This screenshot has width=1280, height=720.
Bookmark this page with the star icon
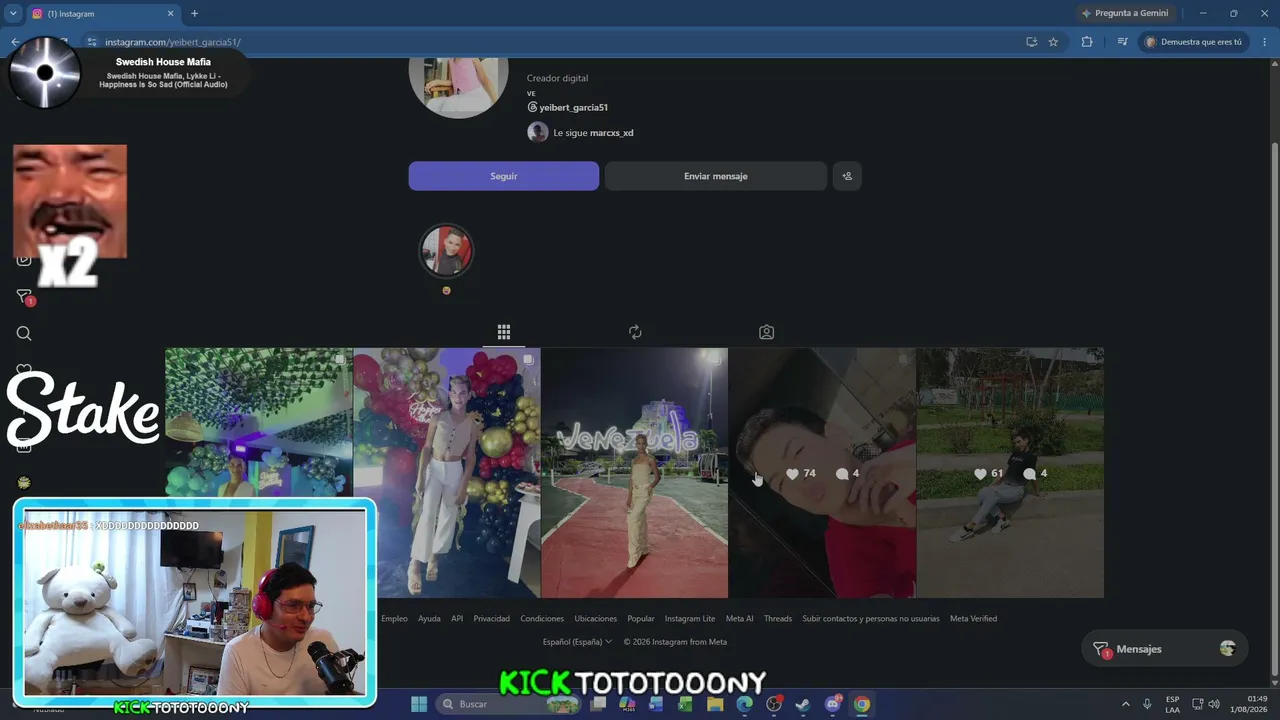(1053, 42)
